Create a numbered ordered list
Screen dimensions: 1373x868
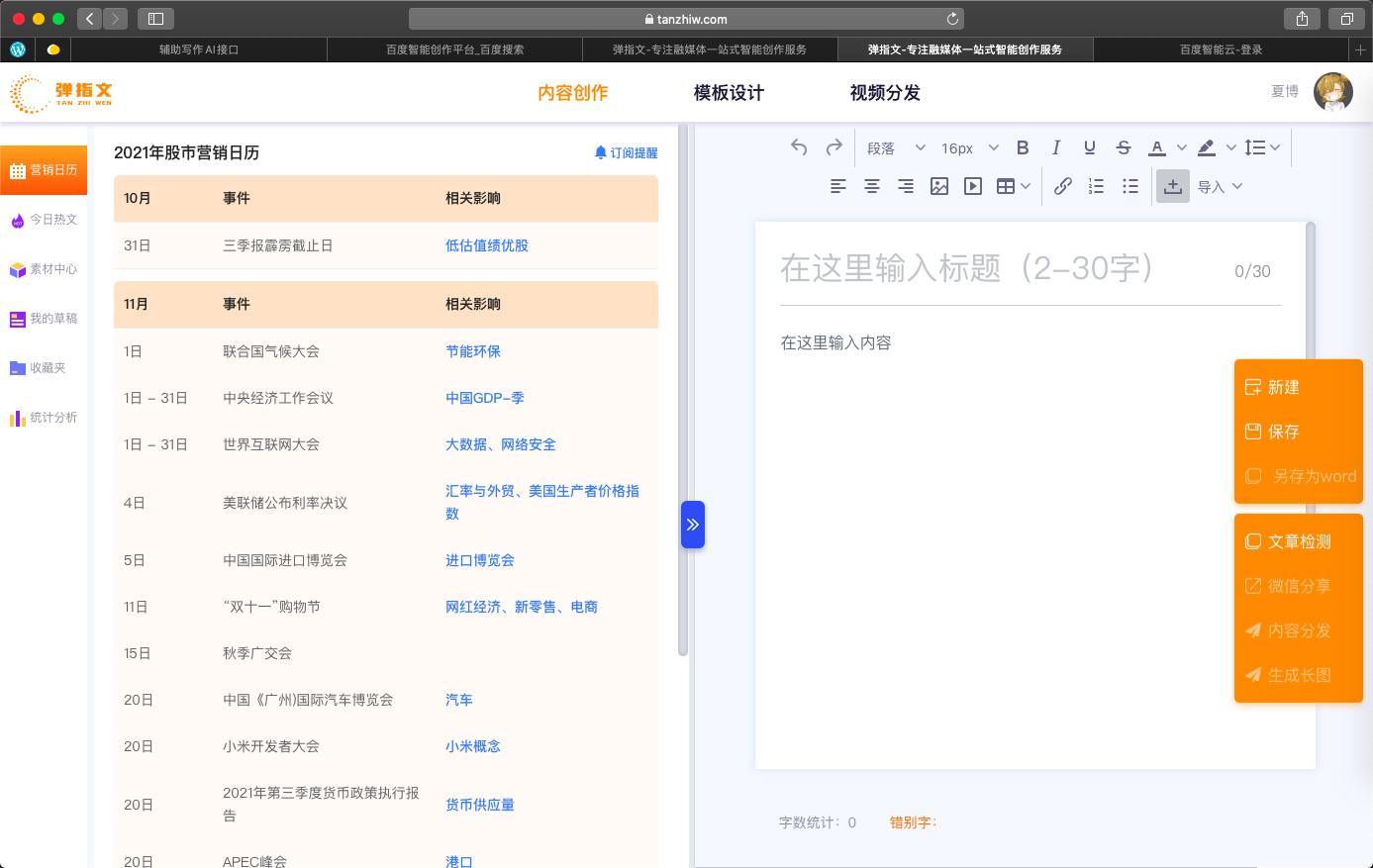tap(1096, 186)
